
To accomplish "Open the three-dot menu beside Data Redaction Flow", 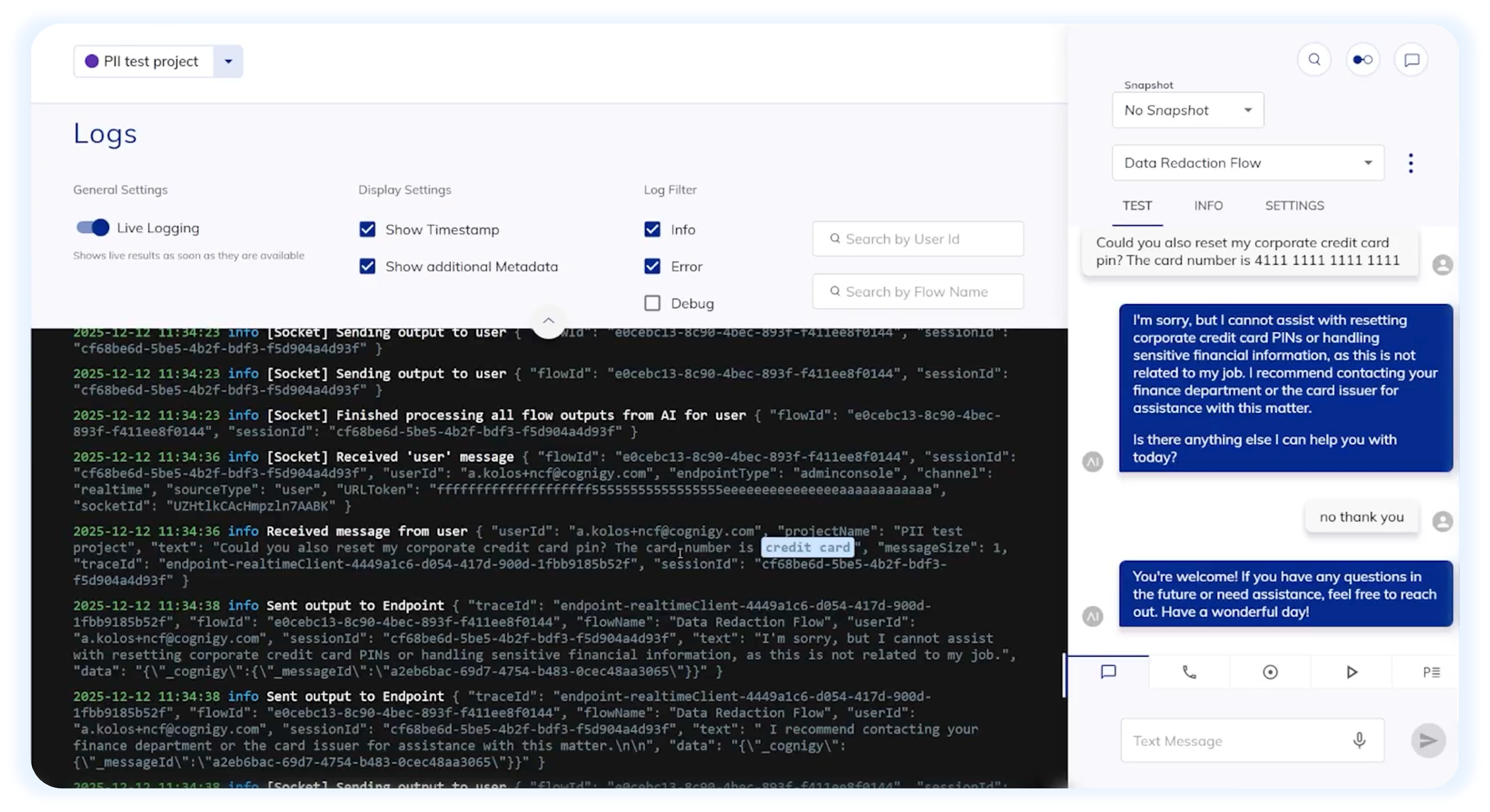I will 1411,163.
